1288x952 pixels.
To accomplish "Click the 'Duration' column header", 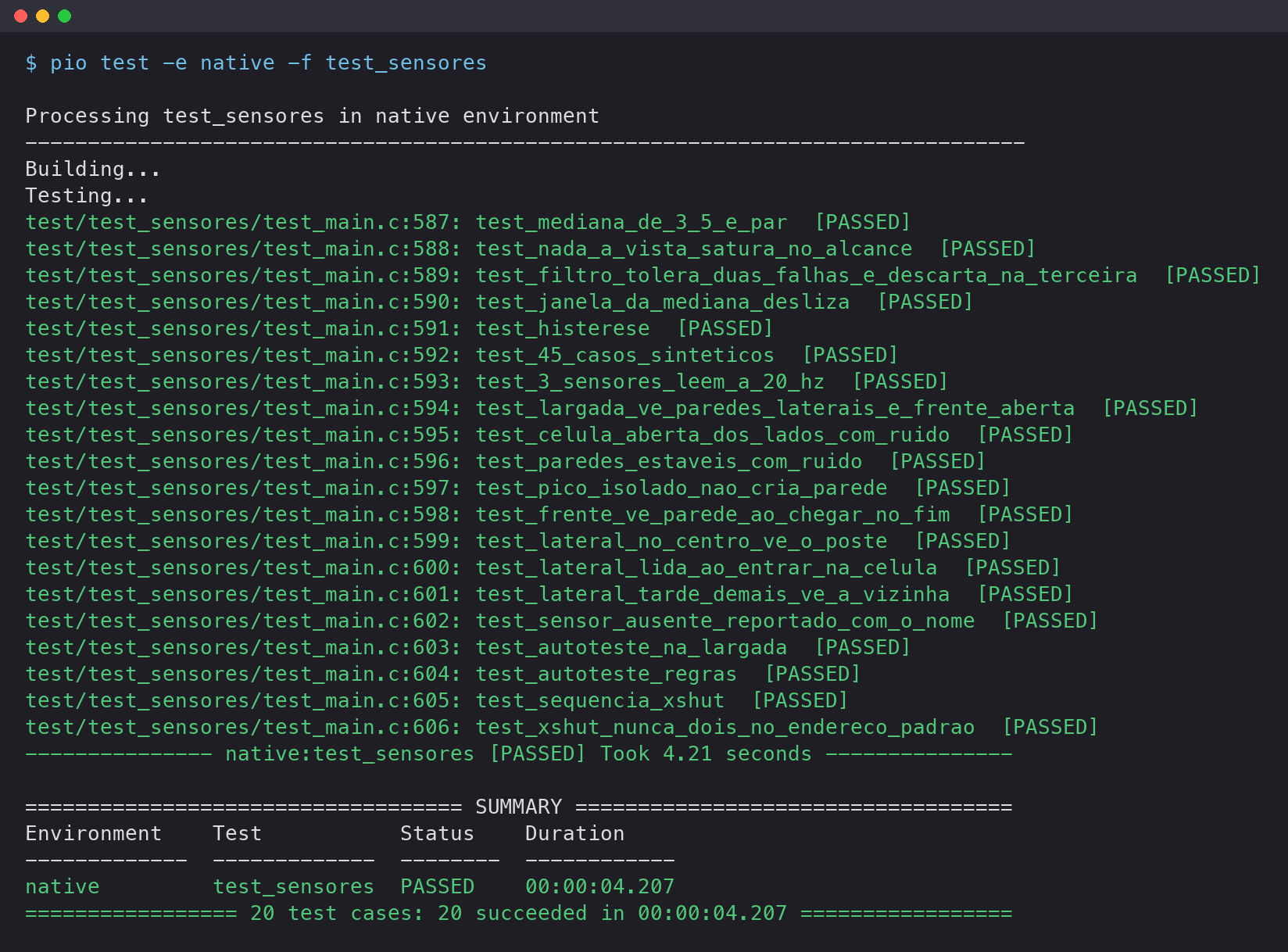I will 575,834.
